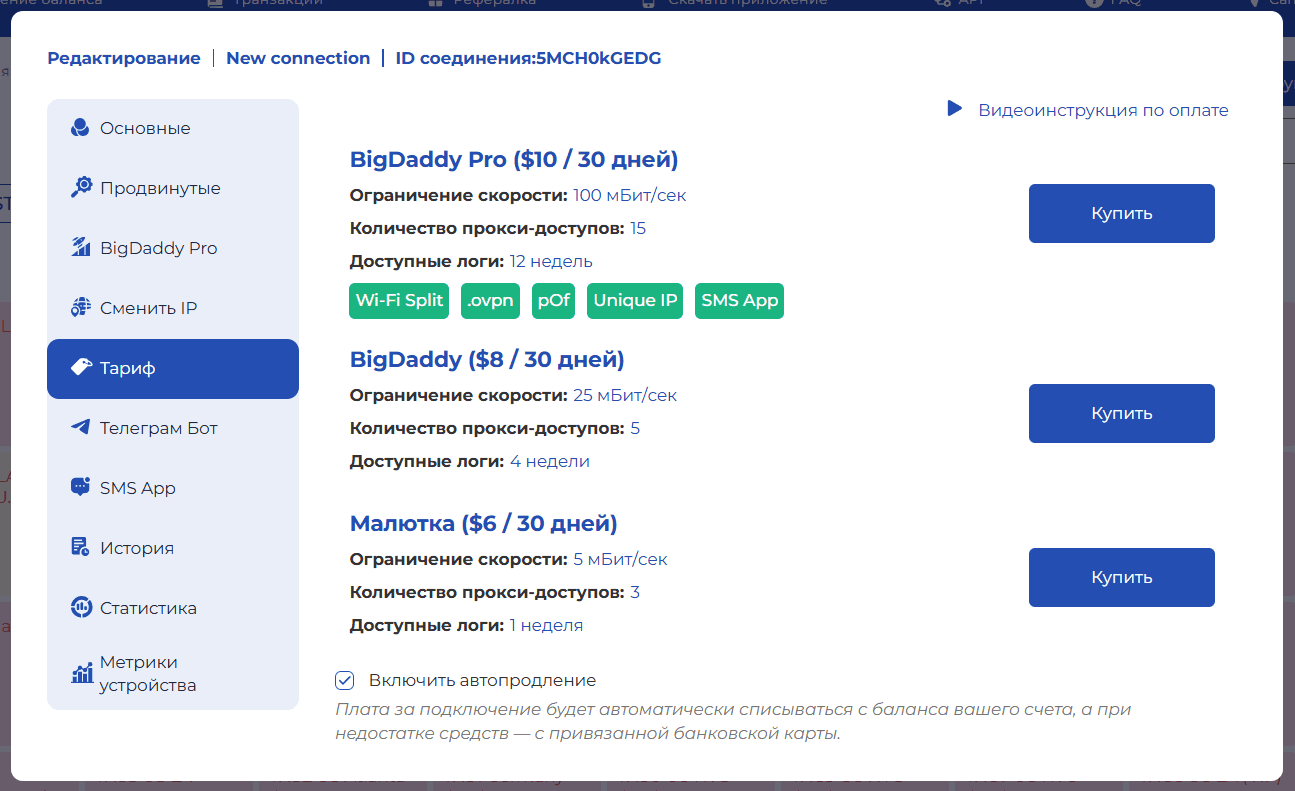The width and height of the screenshot is (1295, 791).
Task: Buy the BigDaddy $8 plan
Action: [x=1121, y=413]
